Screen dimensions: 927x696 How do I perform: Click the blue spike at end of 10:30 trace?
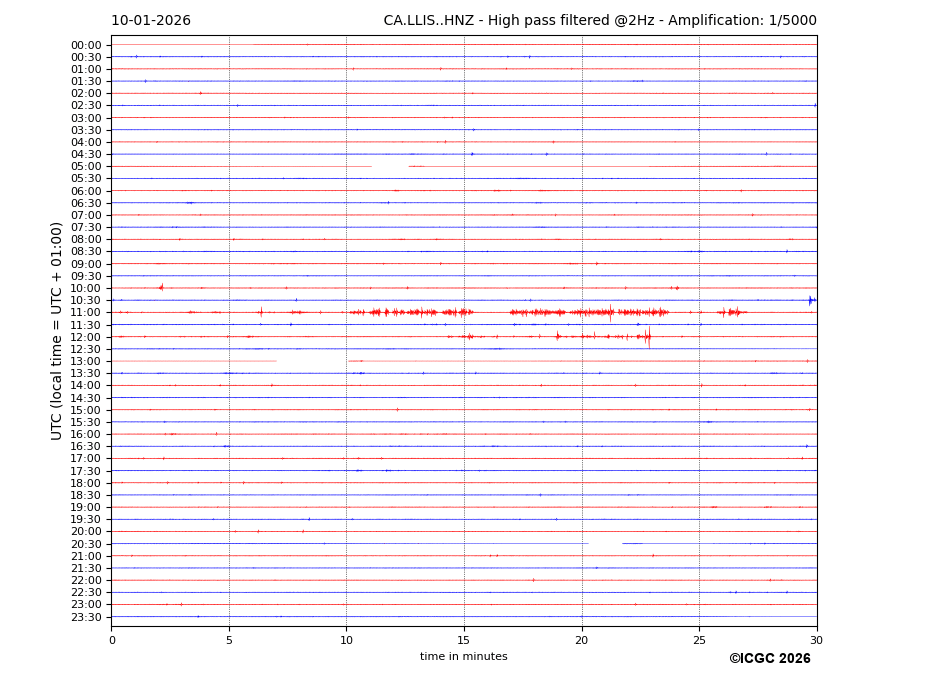click(810, 300)
